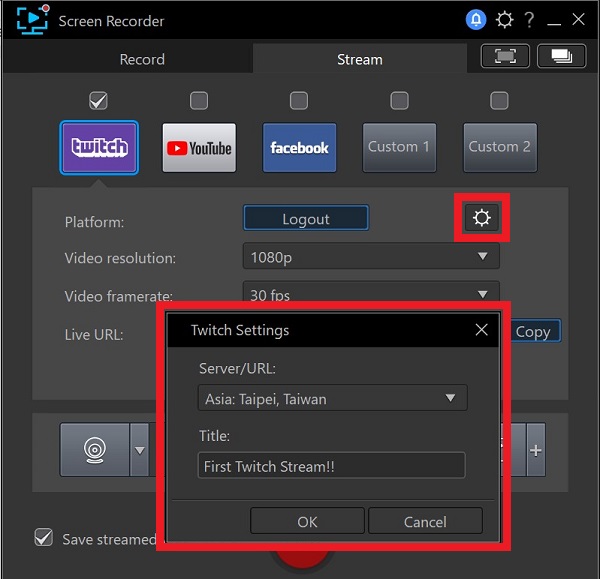Click the Logout button
Screen dimensions: 600x579
[306, 218]
